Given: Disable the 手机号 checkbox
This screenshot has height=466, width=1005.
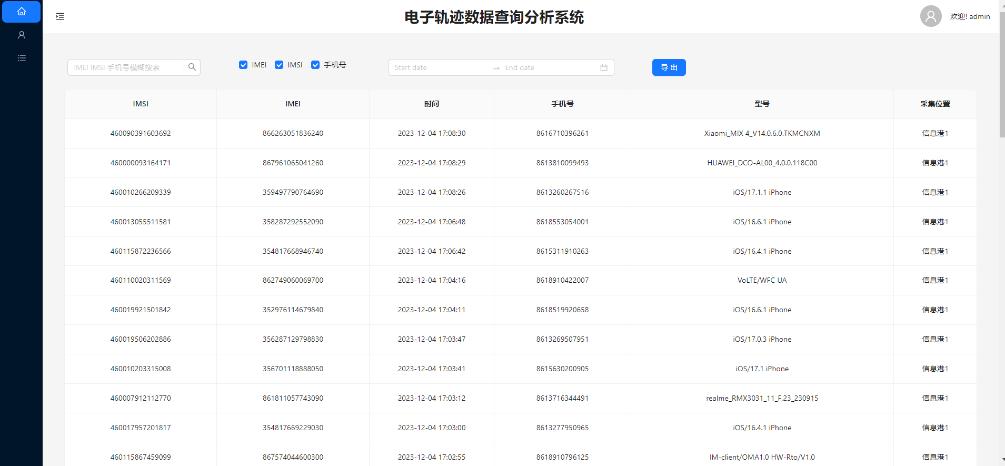Looking at the screenshot, I should [316, 65].
